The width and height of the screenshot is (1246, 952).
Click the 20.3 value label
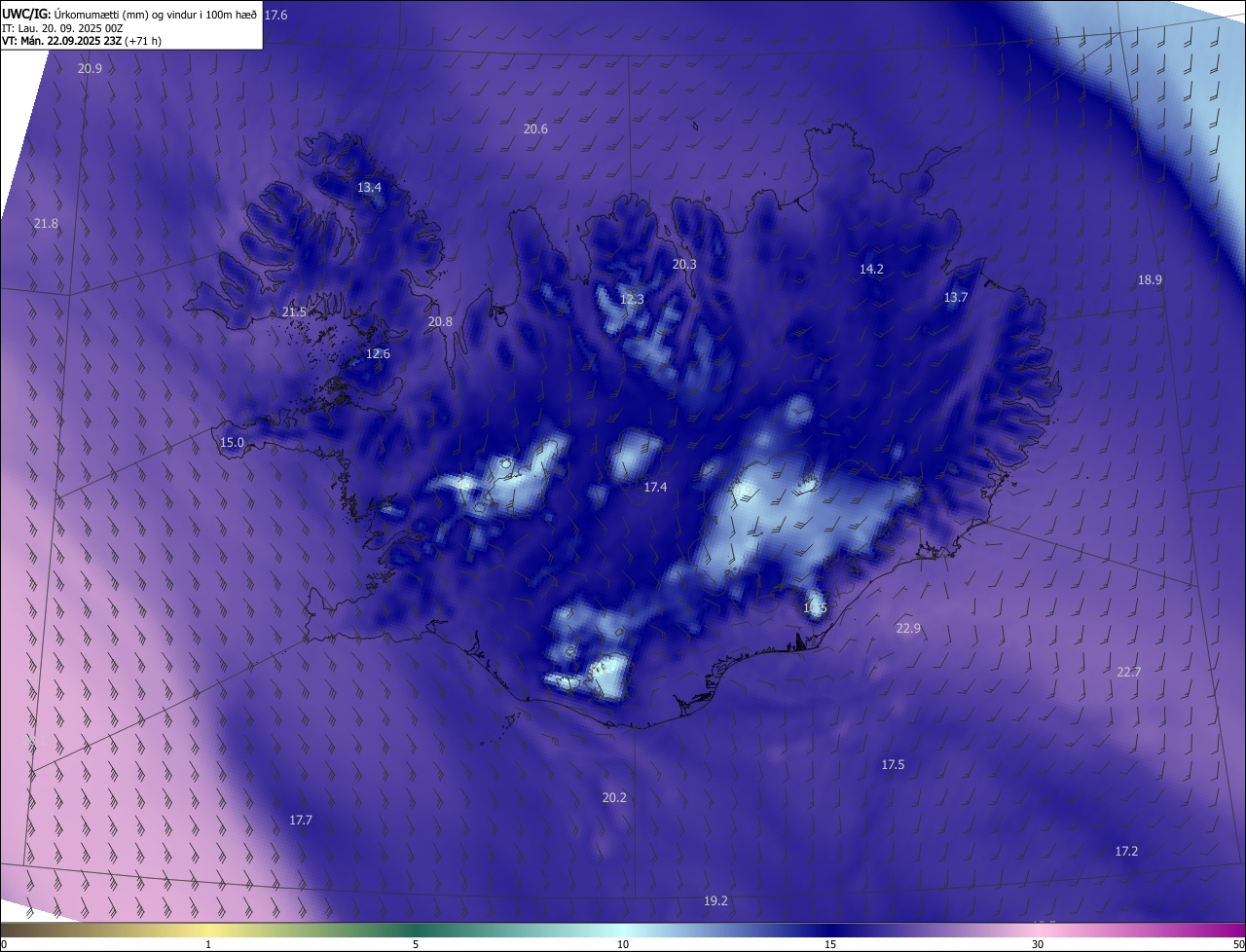point(684,264)
